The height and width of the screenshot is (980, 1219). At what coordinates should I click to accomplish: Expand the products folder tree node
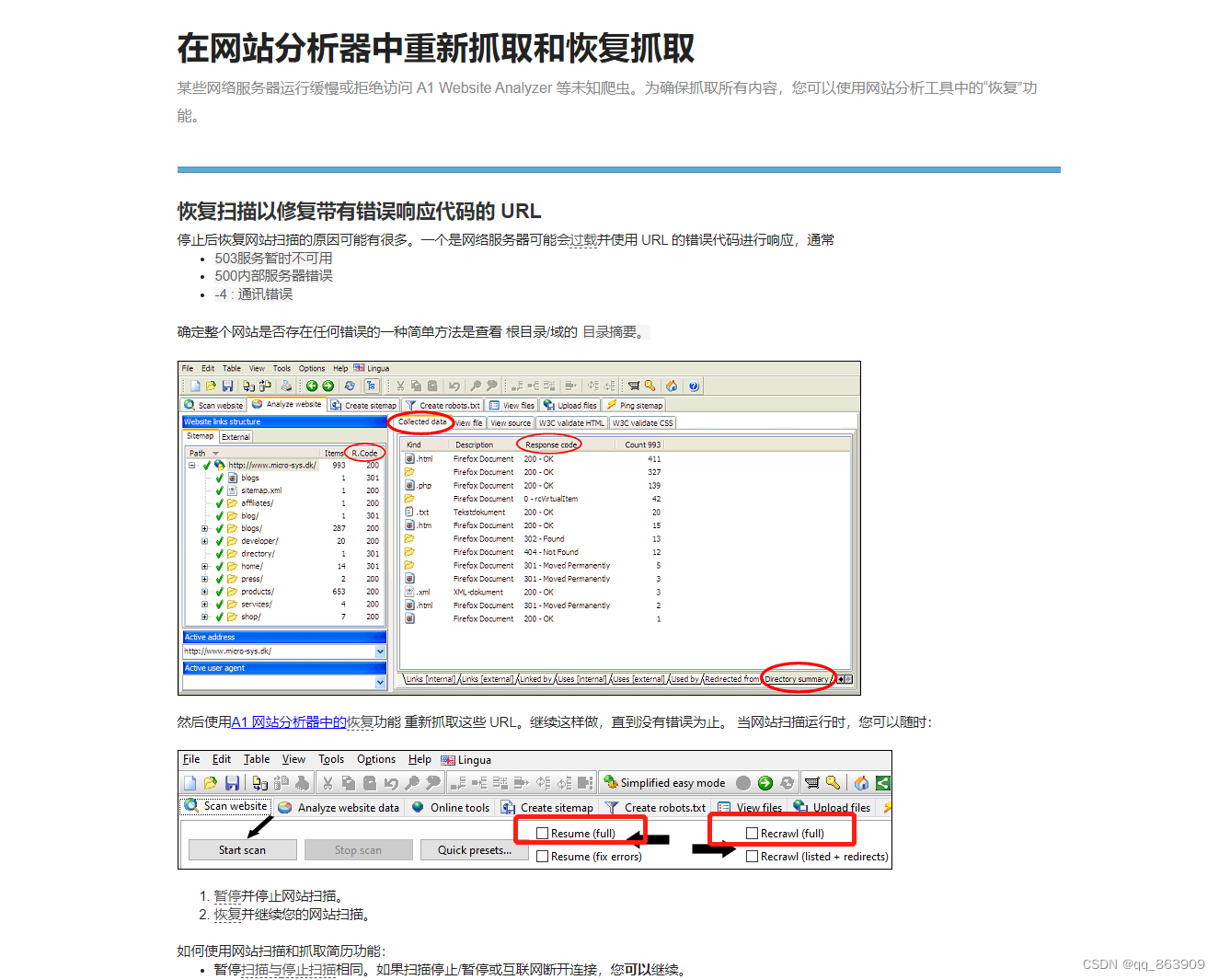pos(204,591)
